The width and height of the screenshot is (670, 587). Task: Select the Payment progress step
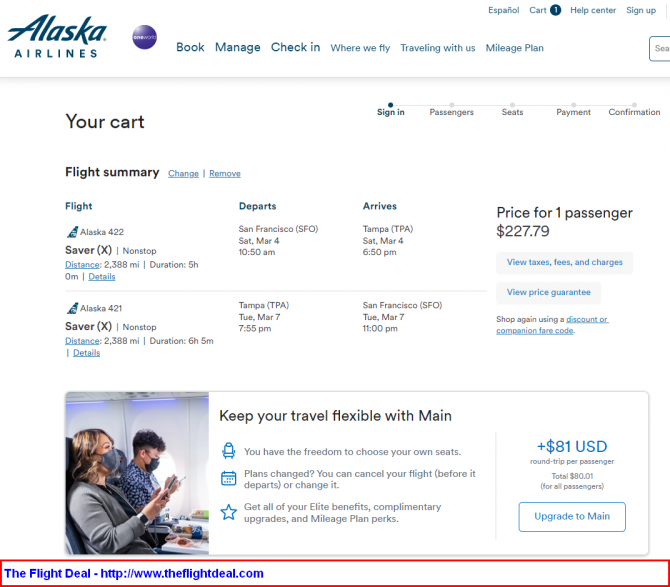(x=573, y=110)
